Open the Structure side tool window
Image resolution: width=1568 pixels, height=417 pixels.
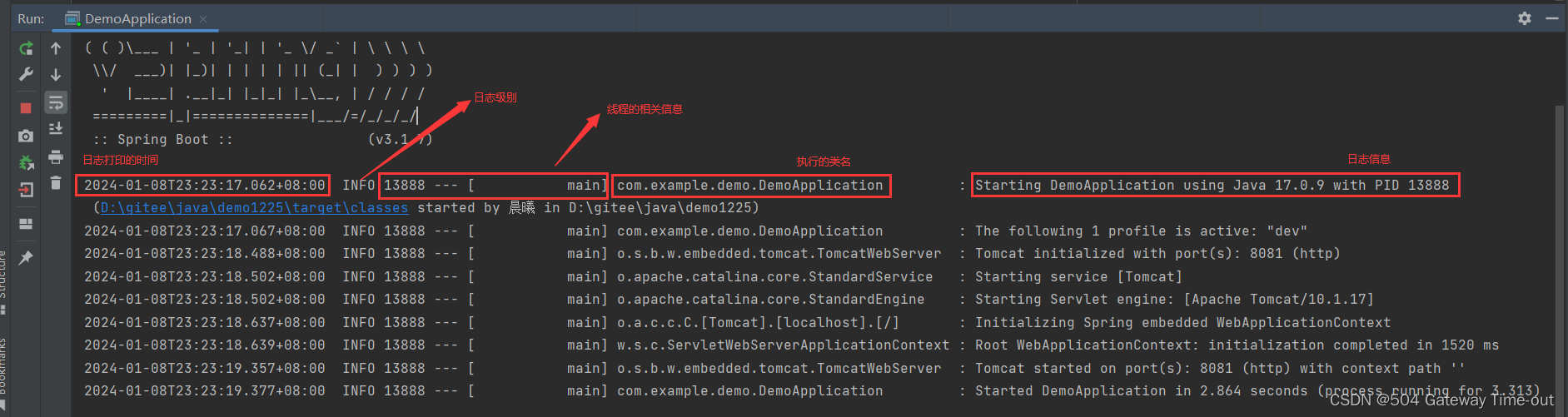click(x=3, y=281)
